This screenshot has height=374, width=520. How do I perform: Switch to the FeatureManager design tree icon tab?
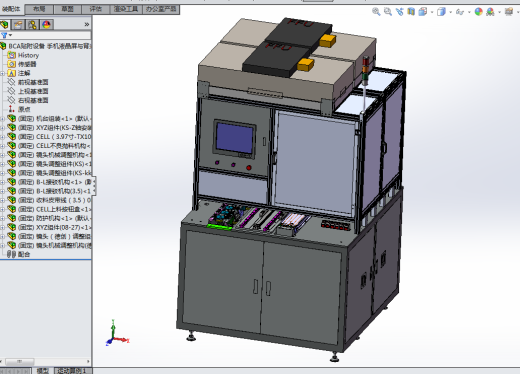pos(5,24)
